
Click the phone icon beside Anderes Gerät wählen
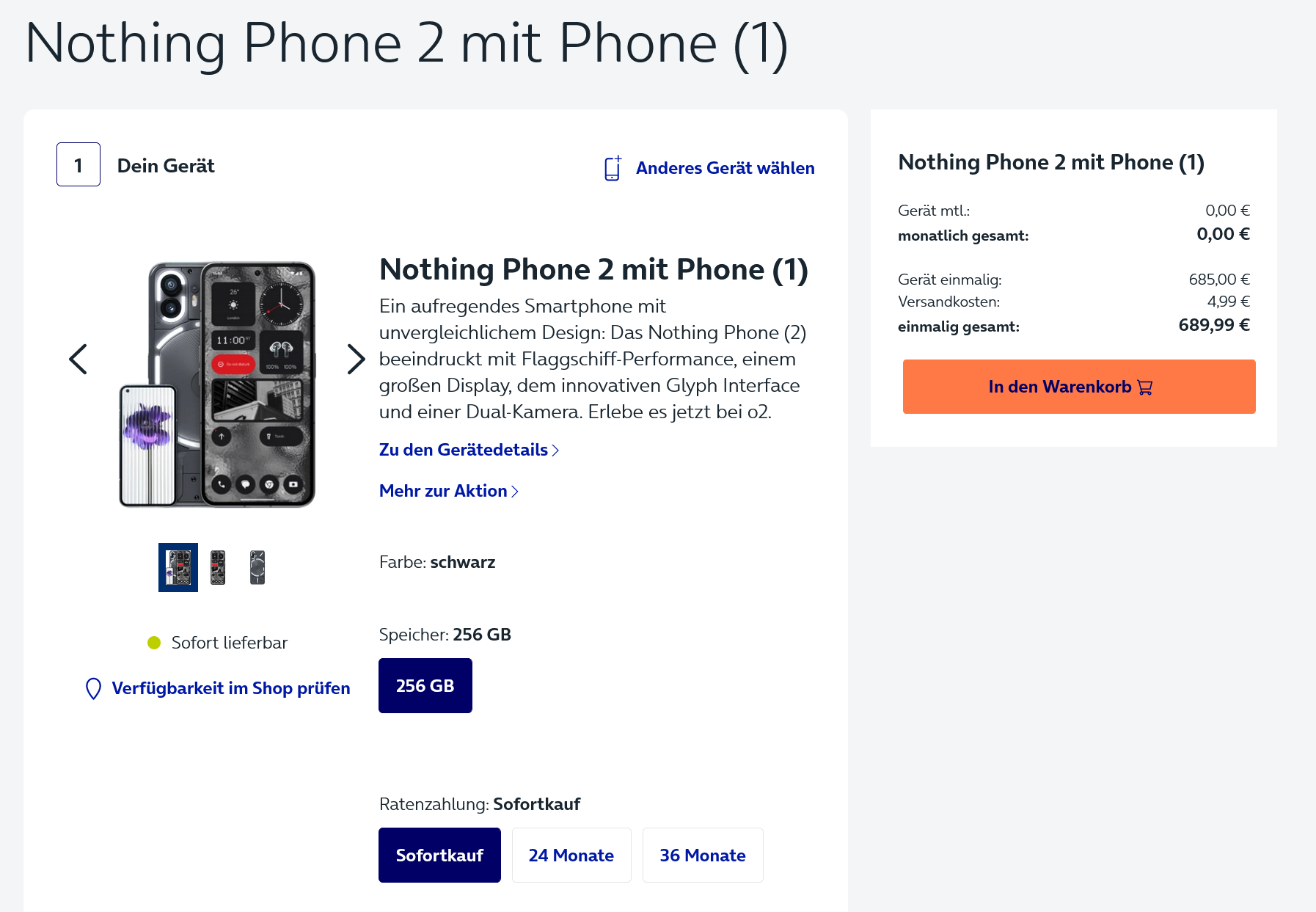(613, 168)
